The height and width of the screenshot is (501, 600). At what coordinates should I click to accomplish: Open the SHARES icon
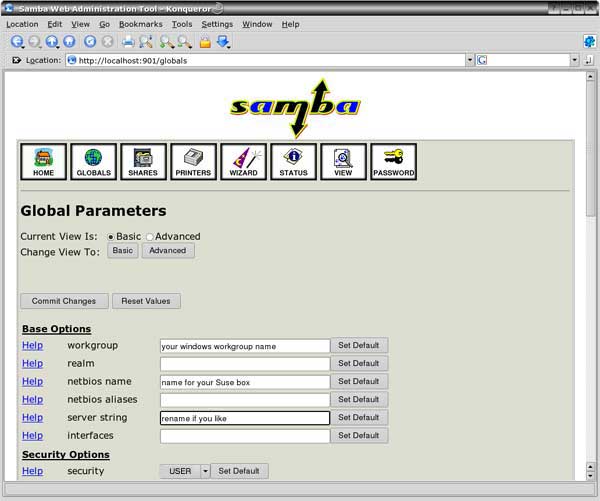coord(143,162)
